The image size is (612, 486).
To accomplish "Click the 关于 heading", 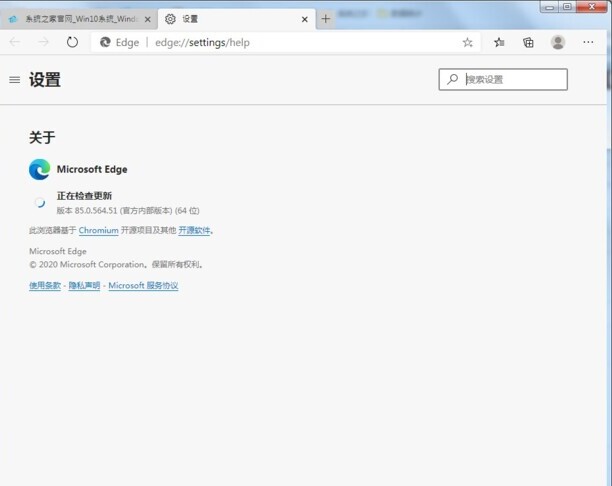I will tap(42, 137).
